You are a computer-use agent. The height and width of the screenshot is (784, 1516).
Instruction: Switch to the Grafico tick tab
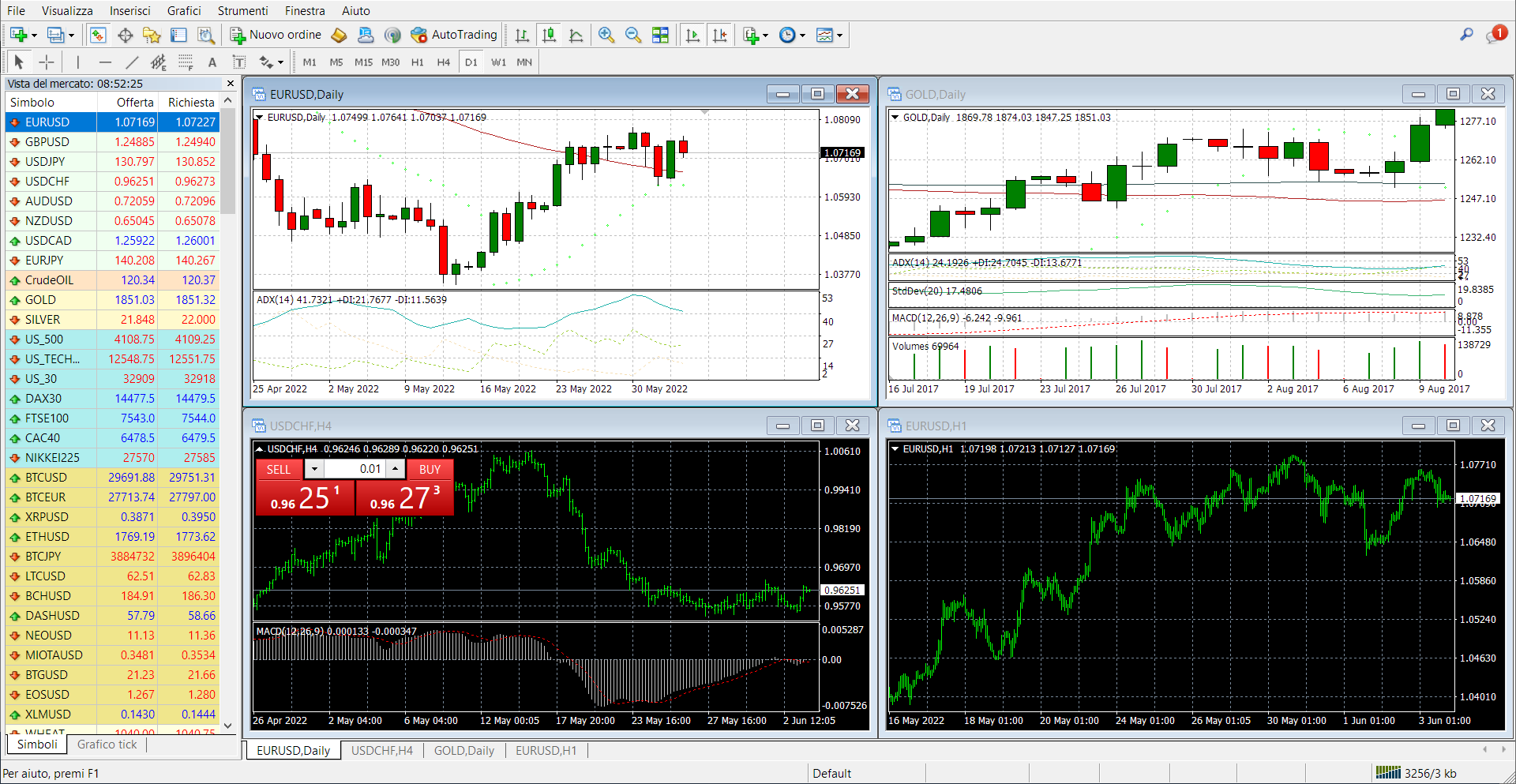pos(107,745)
